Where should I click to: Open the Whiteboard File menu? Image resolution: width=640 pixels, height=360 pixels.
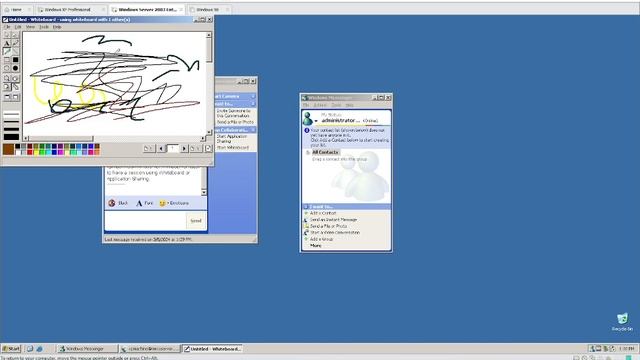pyautogui.click(x=7, y=27)
